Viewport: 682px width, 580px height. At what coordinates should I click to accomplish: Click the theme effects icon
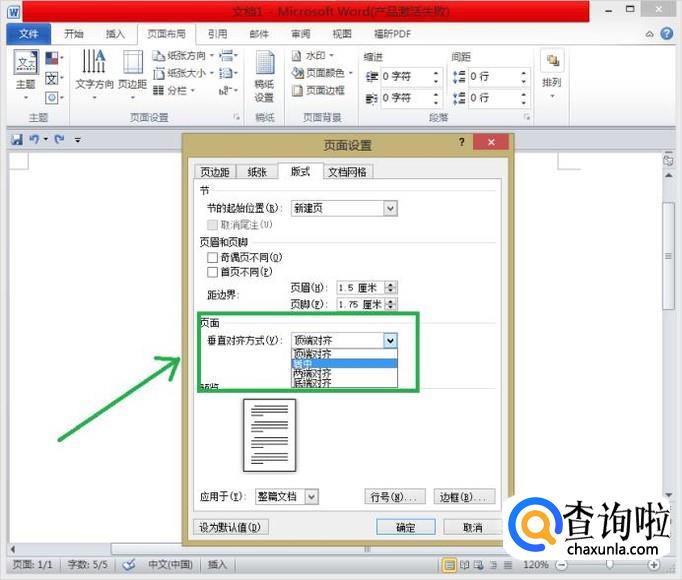point(53,97)
